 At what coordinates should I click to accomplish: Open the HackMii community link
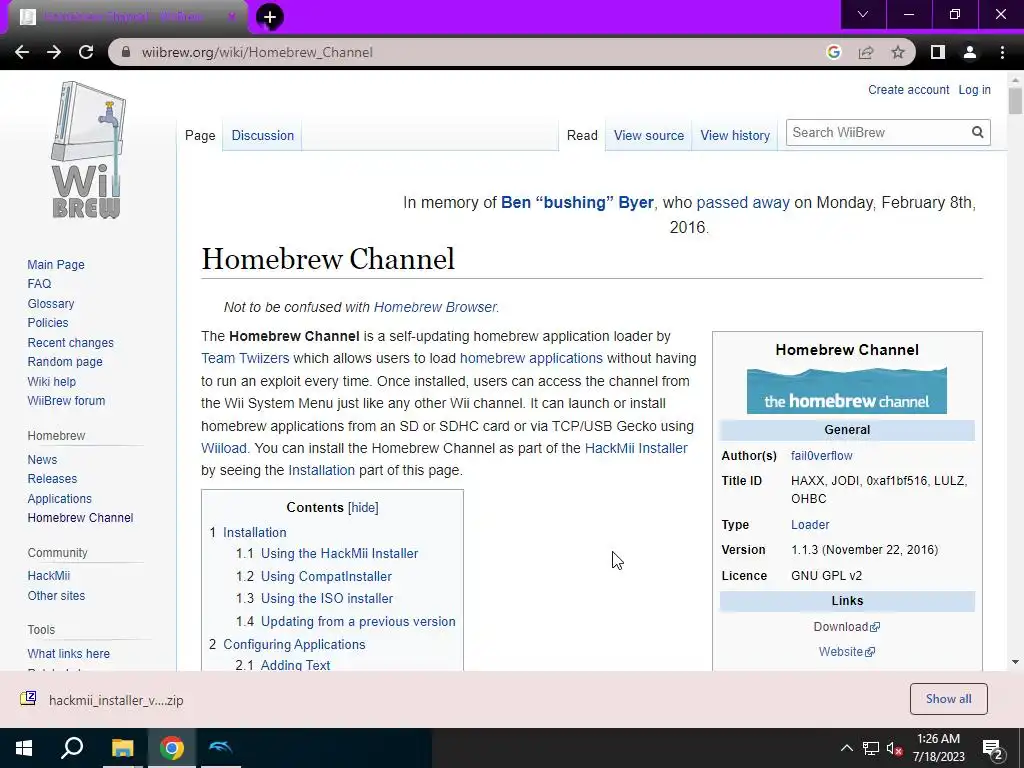[x=48, y=575]
